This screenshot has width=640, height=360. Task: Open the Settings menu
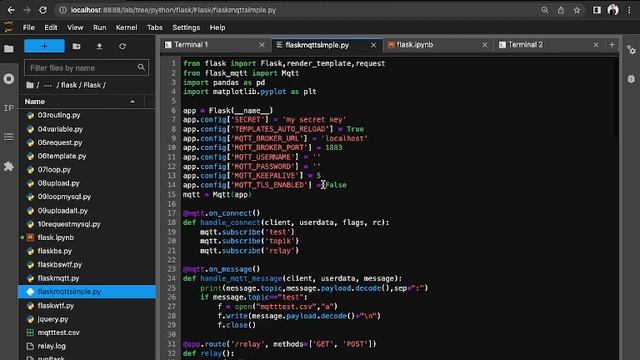tap(186, 28)
